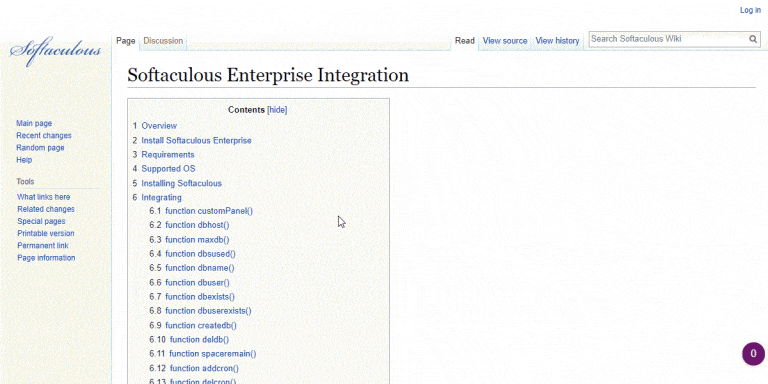Go to function maxdb() entry

(x=197, y=240)
